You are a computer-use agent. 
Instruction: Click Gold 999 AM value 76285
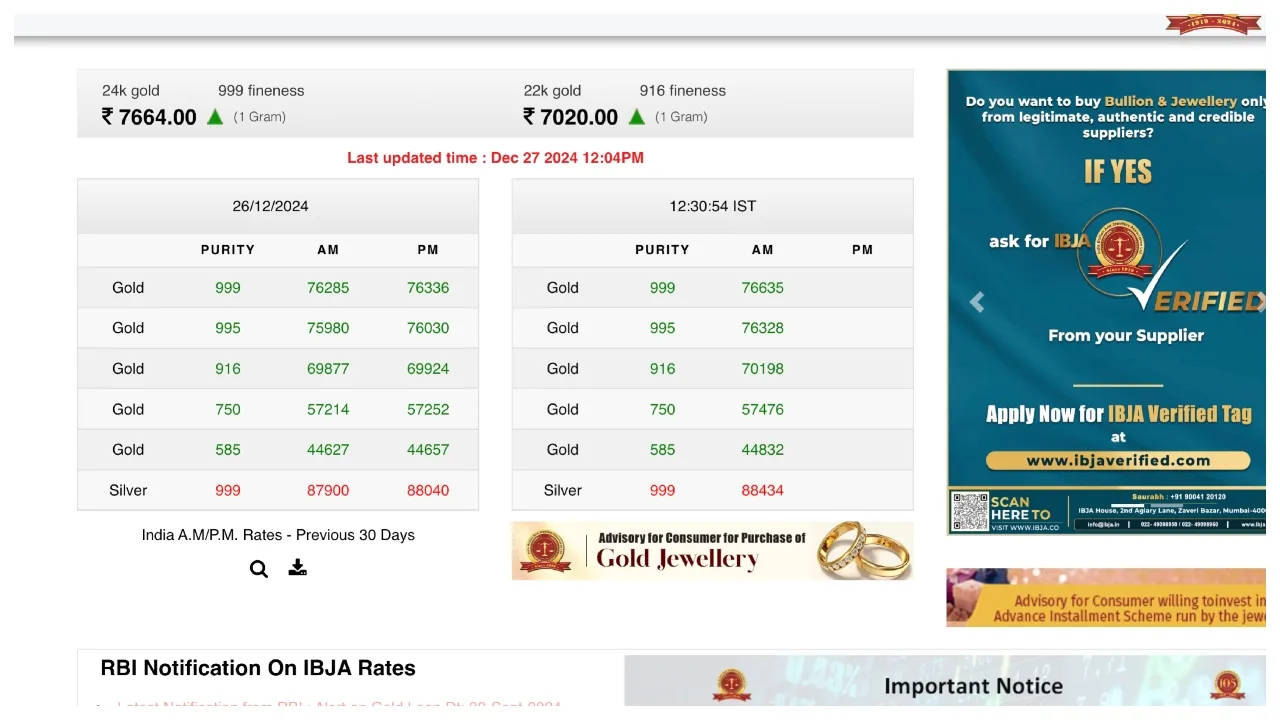click(x=328, y=288)
